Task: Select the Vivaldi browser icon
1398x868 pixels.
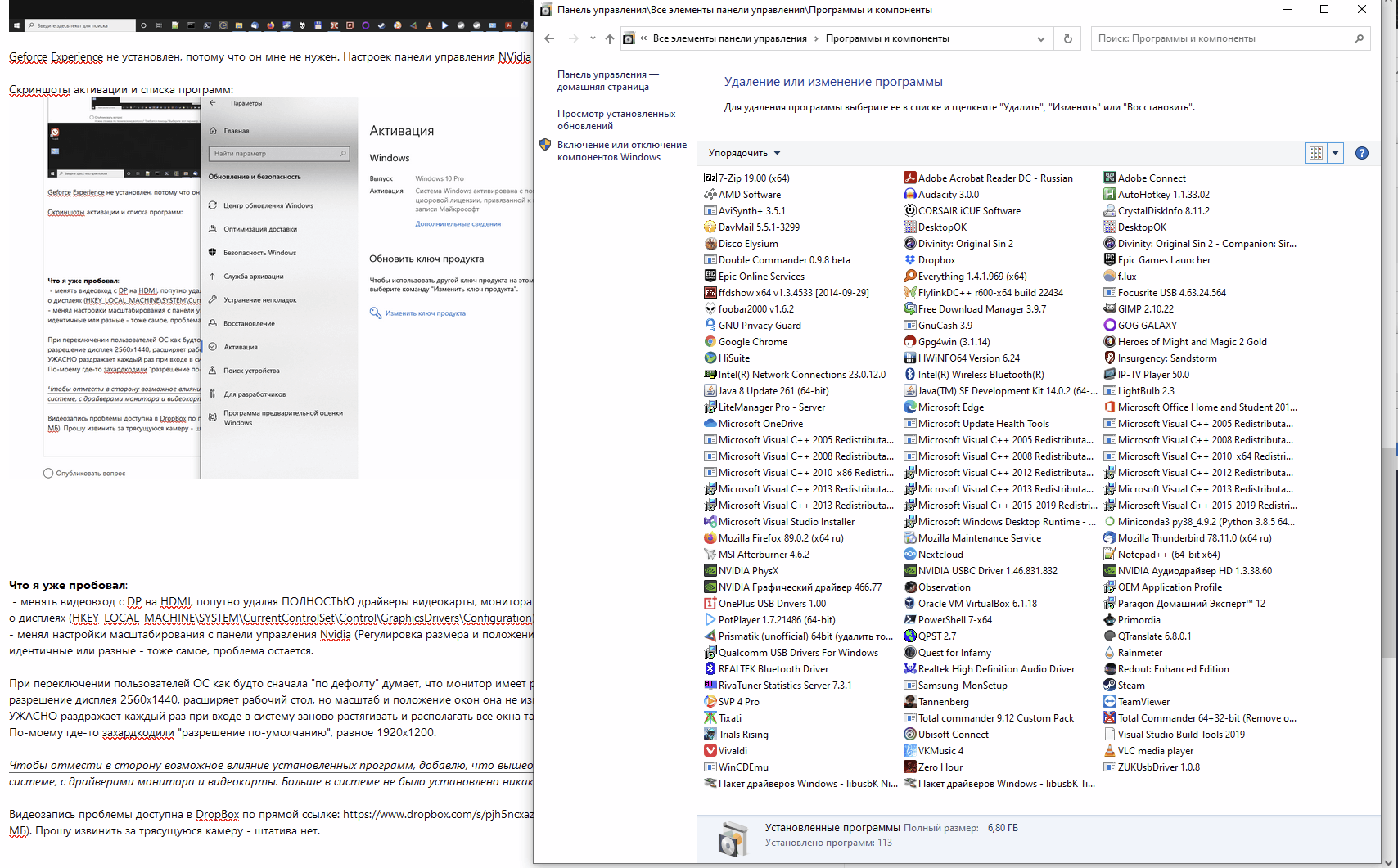Action: point(710,751)
